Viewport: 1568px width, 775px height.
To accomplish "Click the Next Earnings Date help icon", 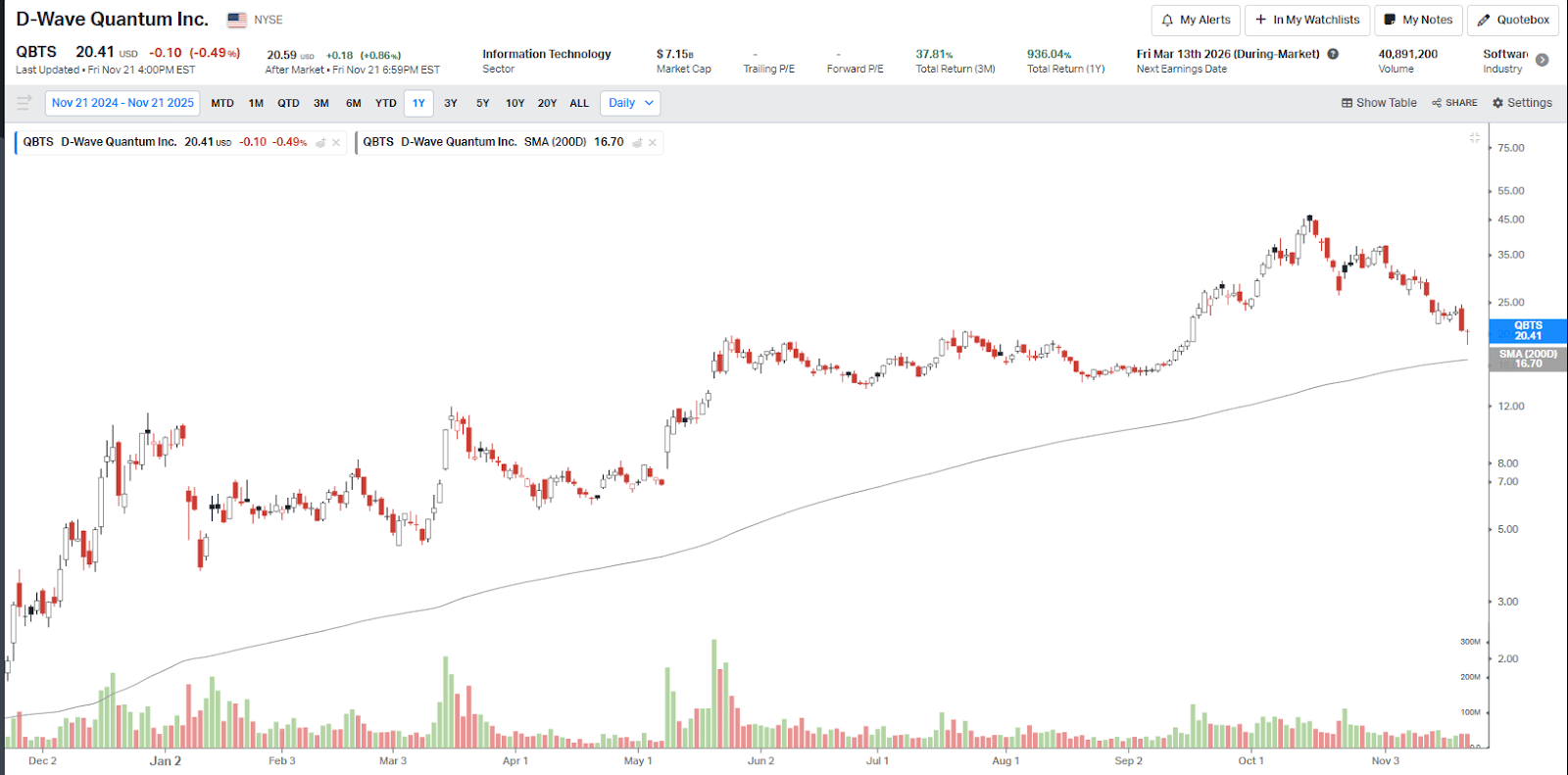I will [x=1333, y=54].
